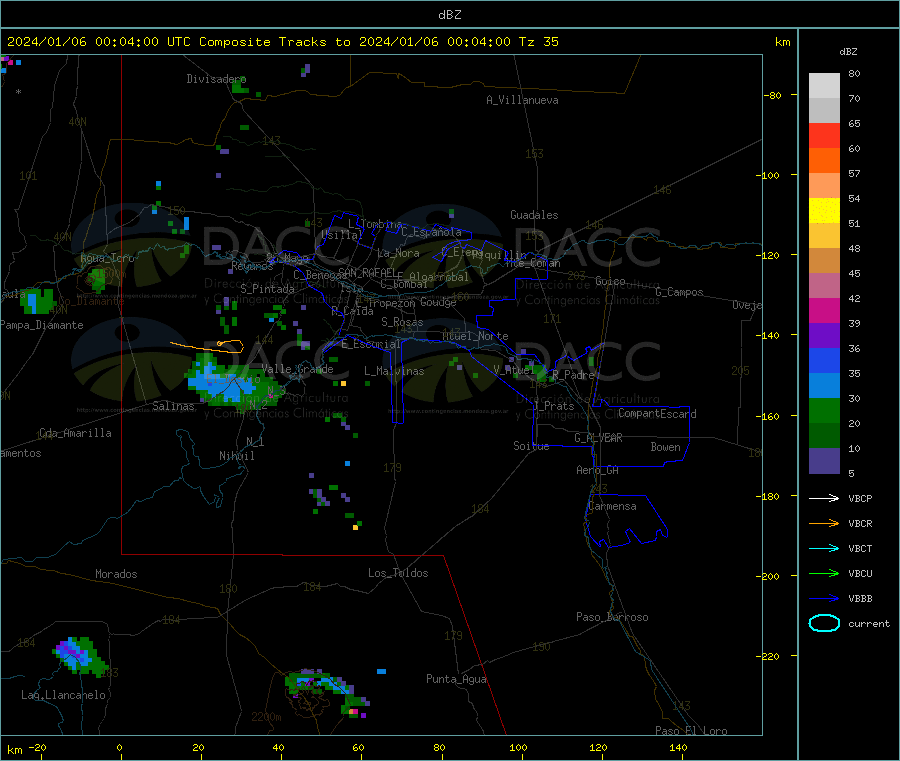Select the red 60-65 dBZ swatch
Image resolution: width=900 pixels, height=761 pixels.
point(824,135)
